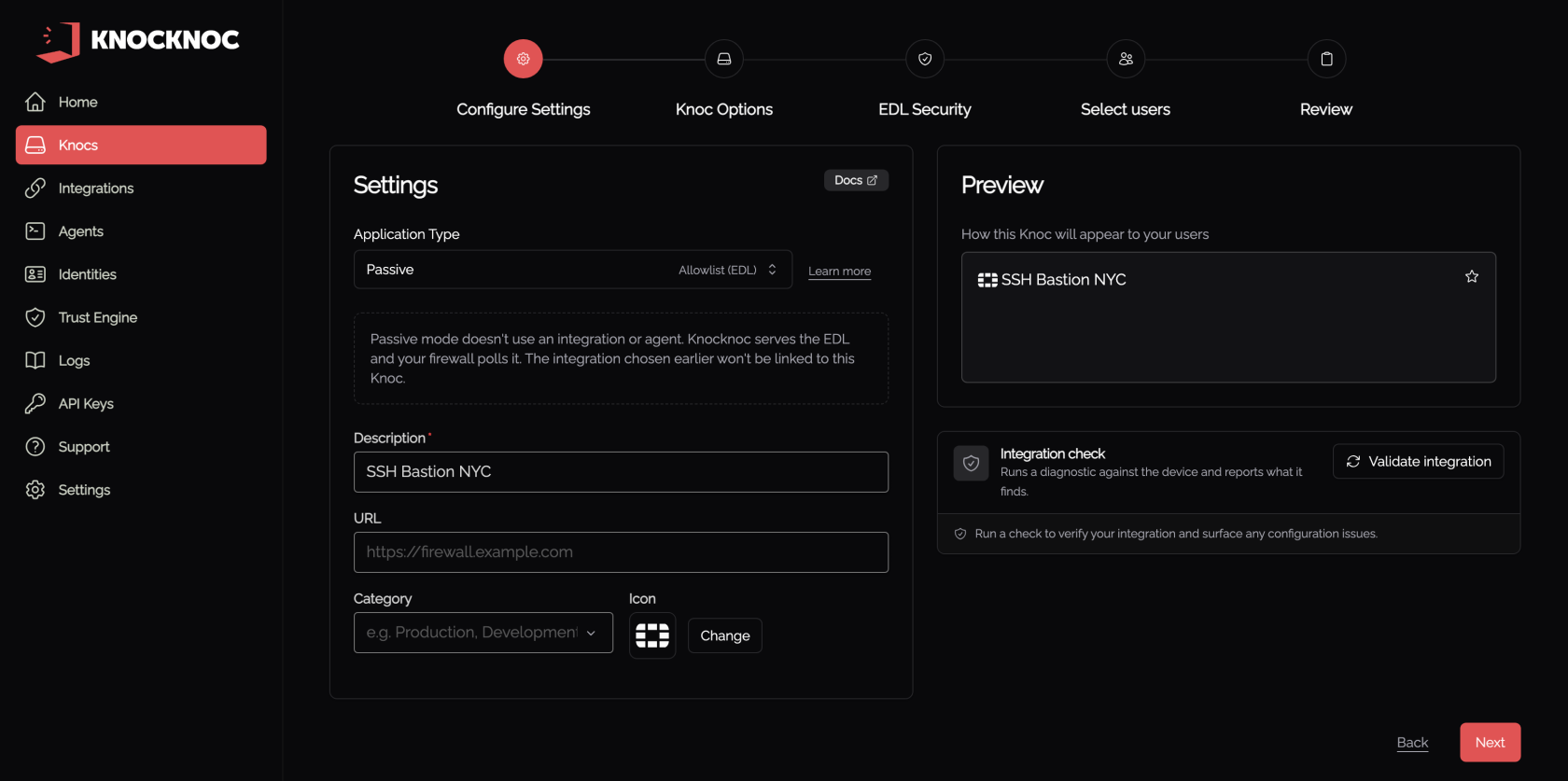Click the Settings gear icon in sidebar
Screen dimensions: 1568x781
point(35,490)
